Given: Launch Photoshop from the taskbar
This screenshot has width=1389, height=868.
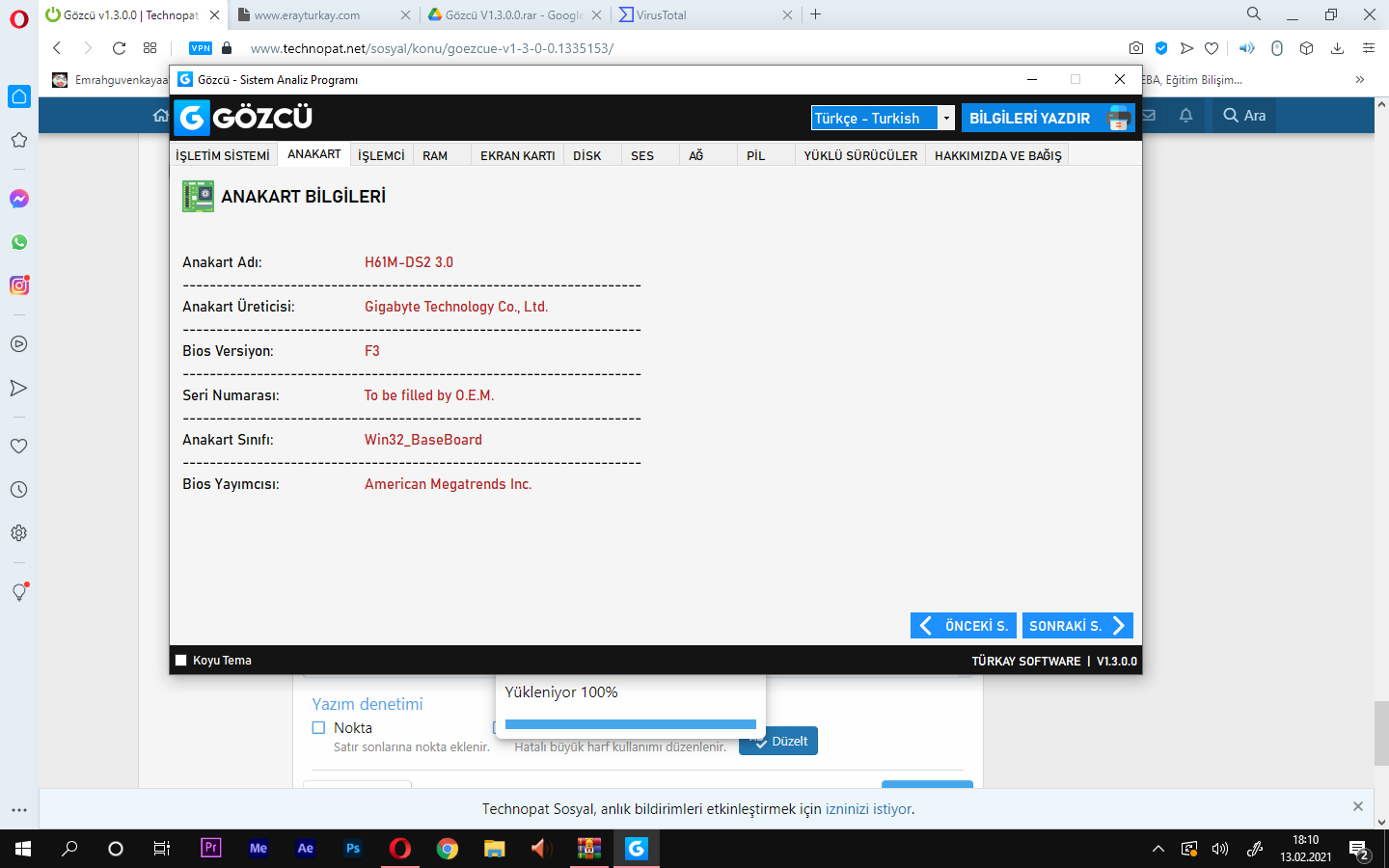Looking at the screenshot, I should 353,849.
